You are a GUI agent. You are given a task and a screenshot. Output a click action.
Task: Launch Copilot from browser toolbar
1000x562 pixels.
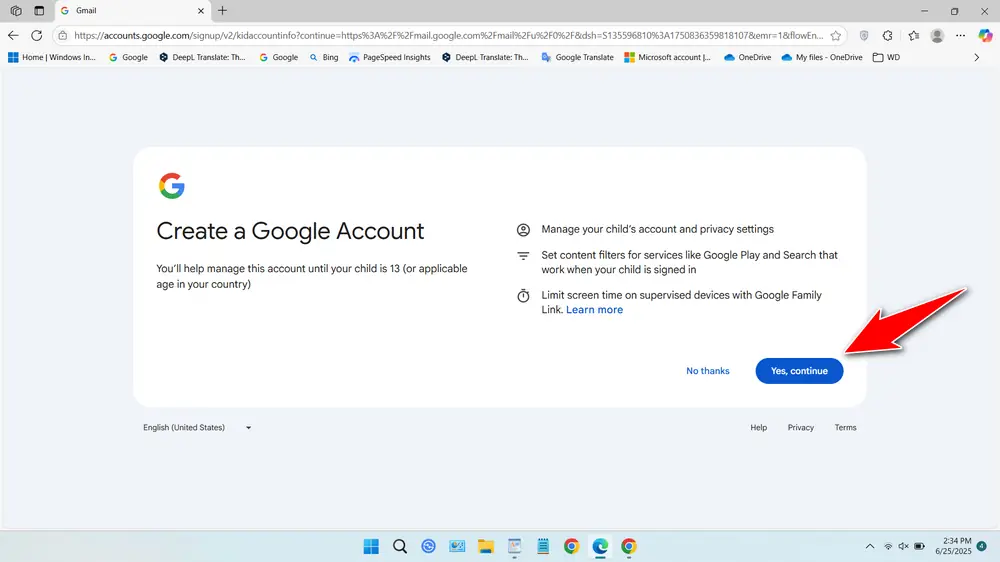985,36
